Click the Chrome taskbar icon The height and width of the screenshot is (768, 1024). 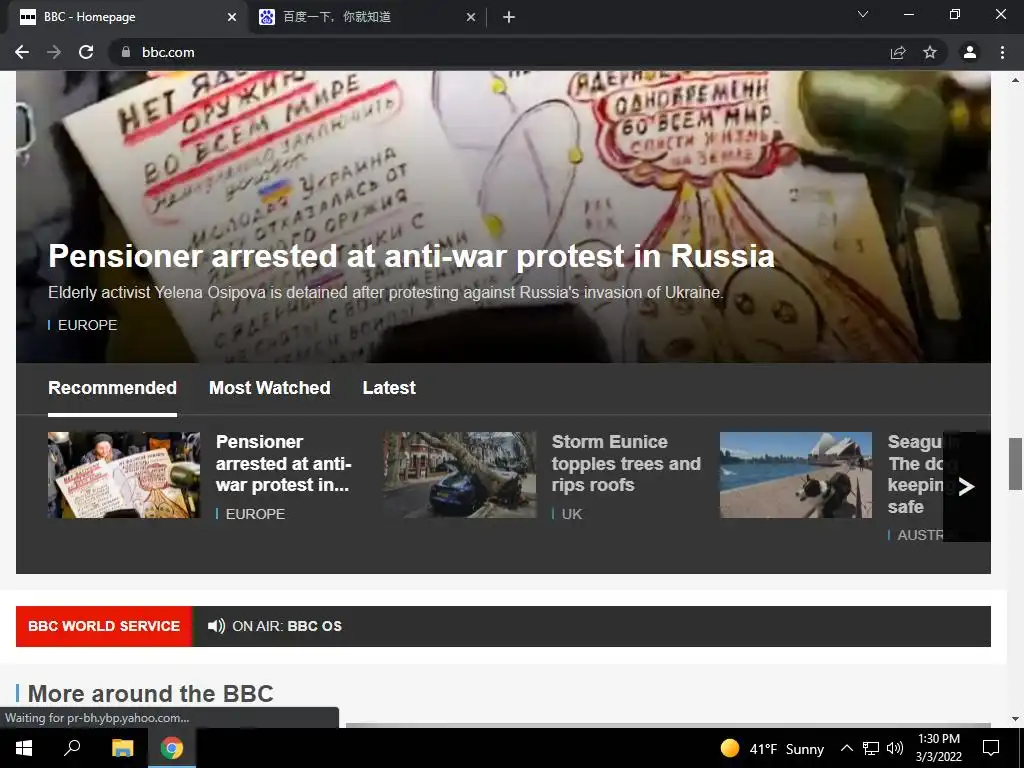[x=172, y=748]
